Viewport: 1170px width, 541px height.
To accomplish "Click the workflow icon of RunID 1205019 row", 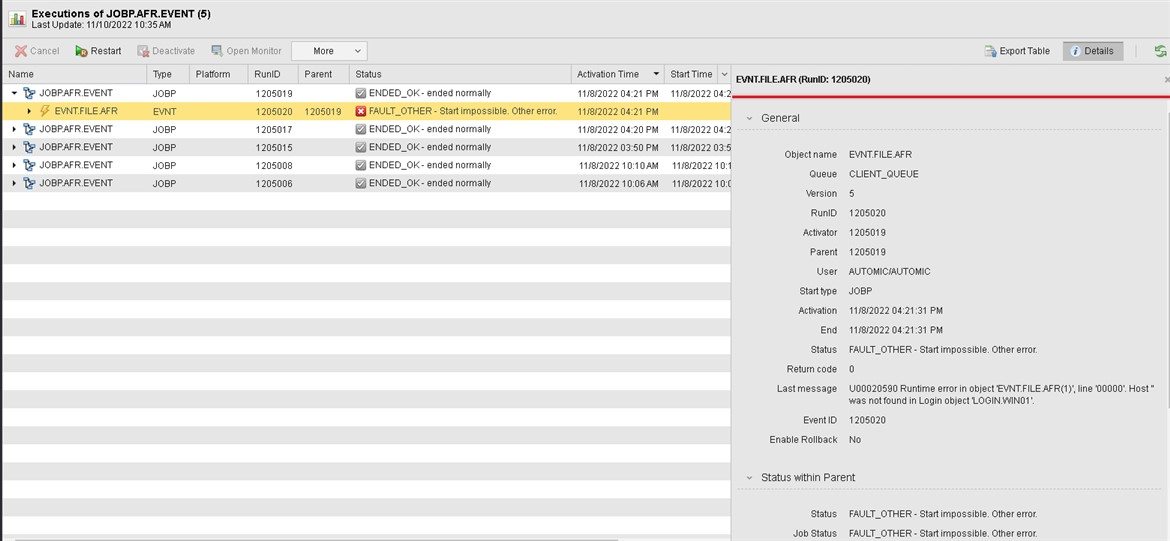I will click(x=29, y=93).
